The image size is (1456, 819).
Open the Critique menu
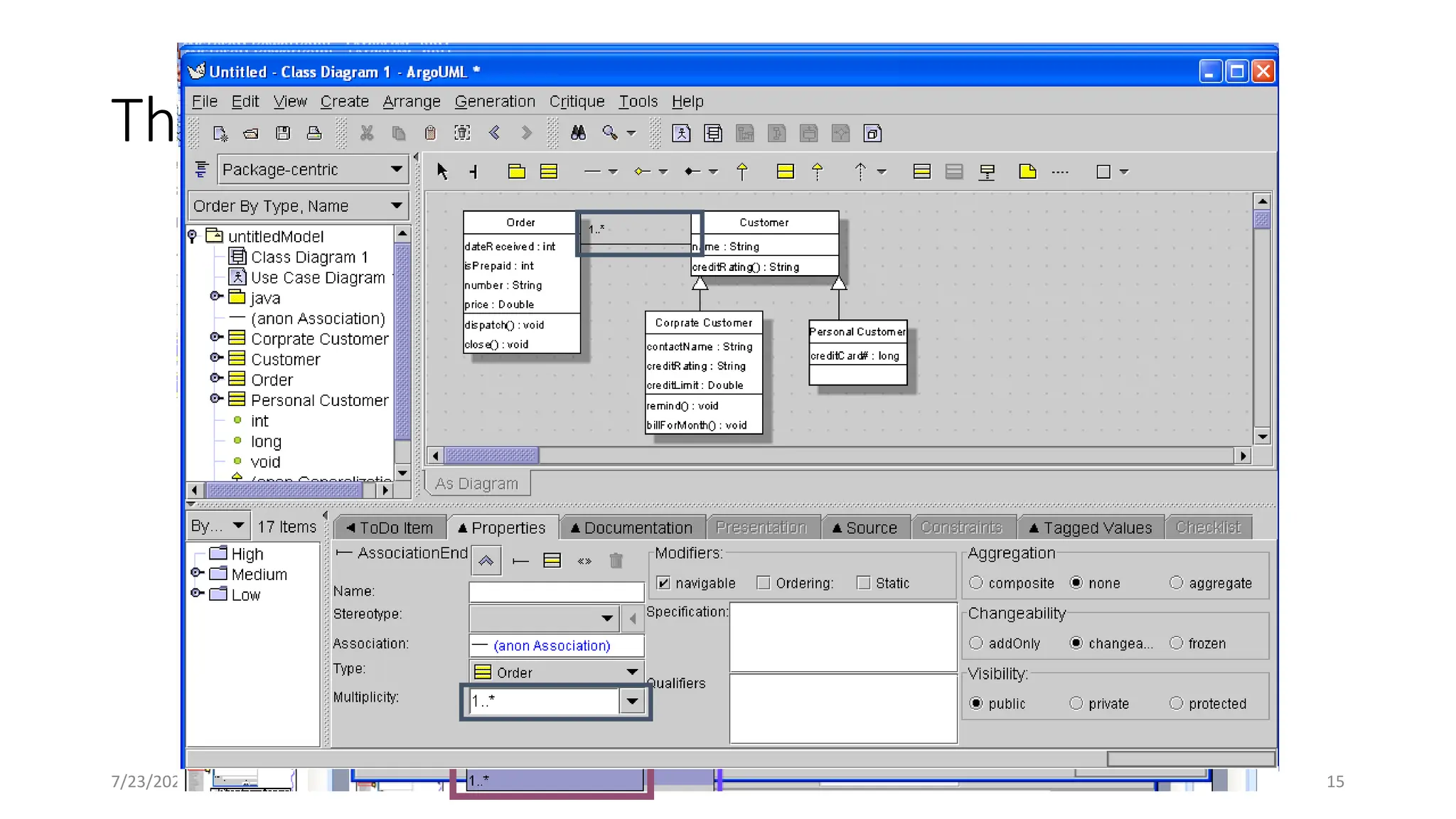coord(577,102)
